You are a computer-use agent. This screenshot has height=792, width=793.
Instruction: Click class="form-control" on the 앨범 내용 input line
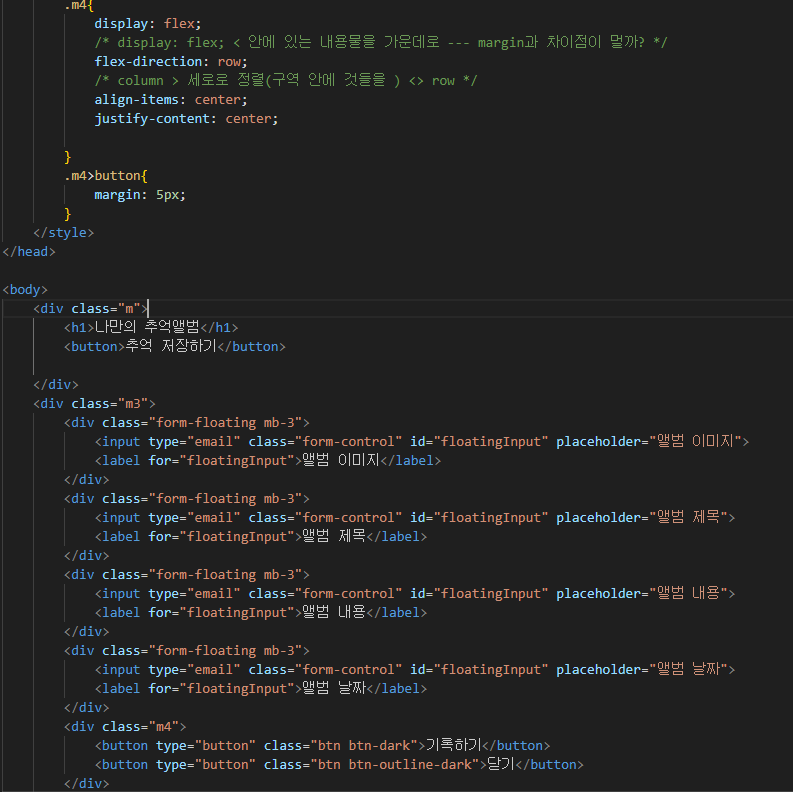tap(325, 594)
